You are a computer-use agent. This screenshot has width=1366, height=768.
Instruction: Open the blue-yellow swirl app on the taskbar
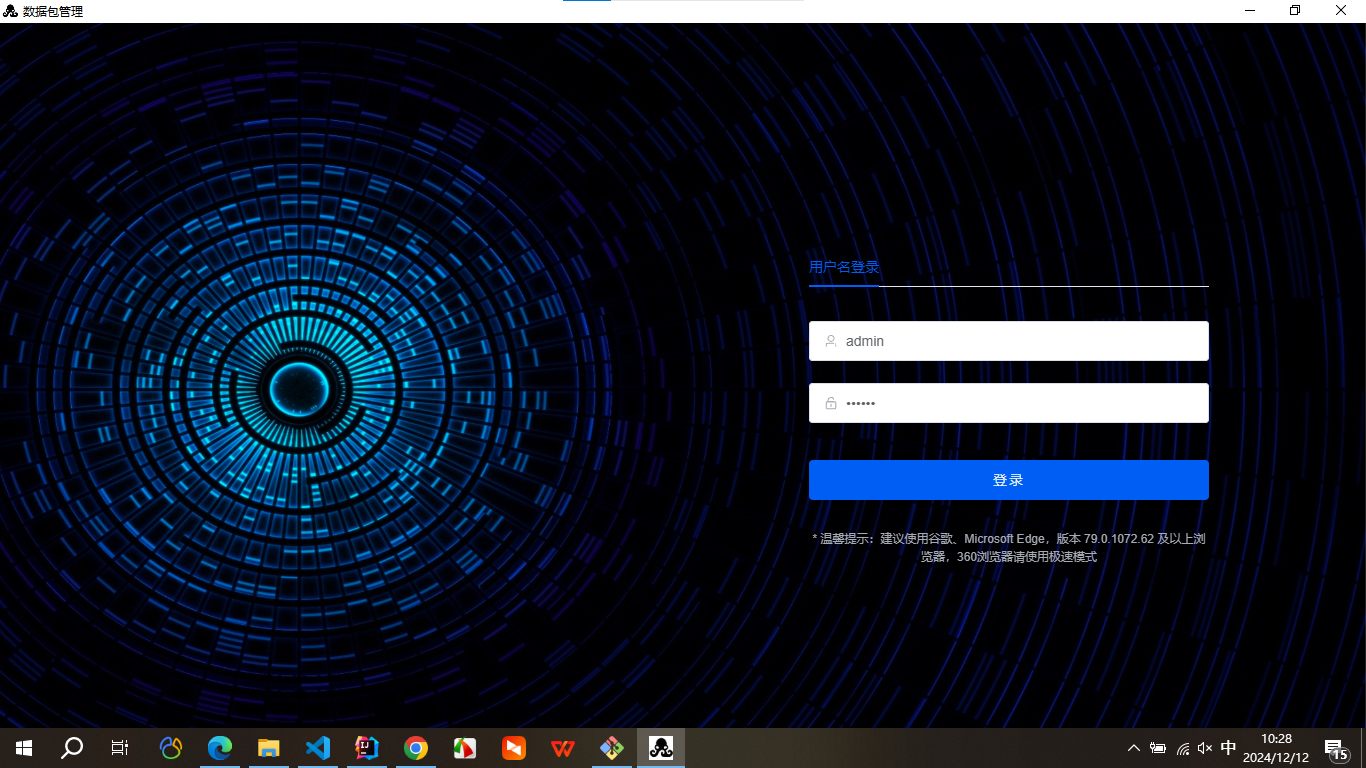(171, 748)
